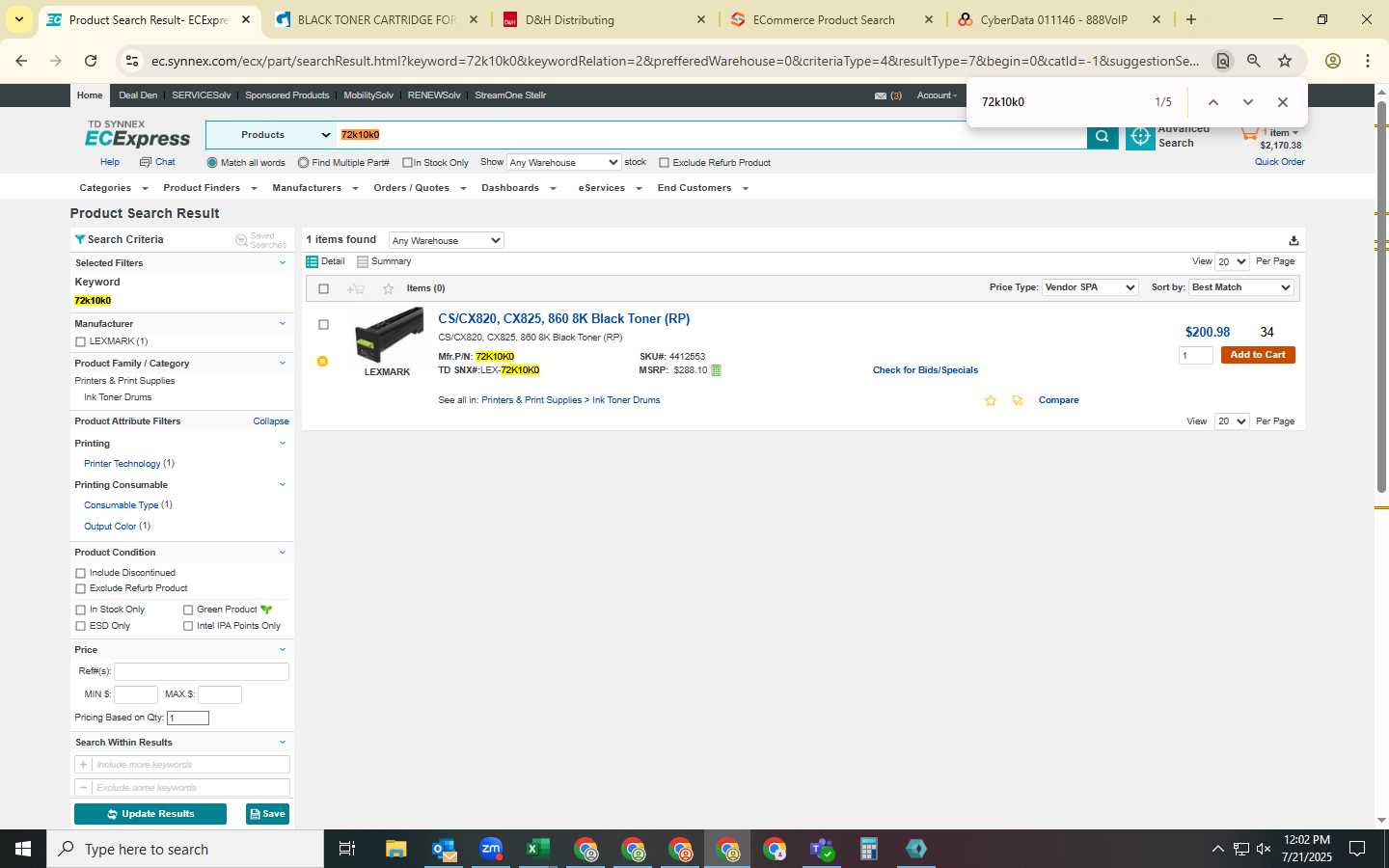Select the product row checkbox

click(323, 325)
